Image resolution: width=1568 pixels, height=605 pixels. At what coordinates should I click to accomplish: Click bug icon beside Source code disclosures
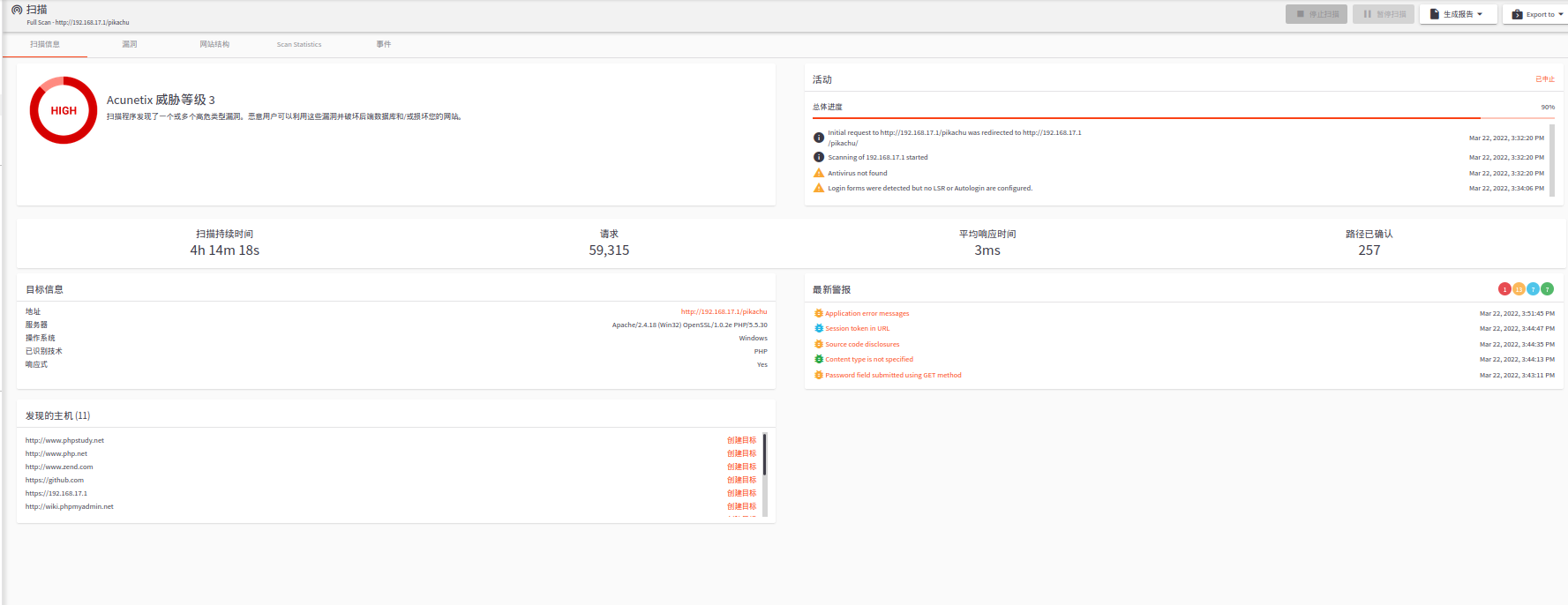click(x=819, y=344)
